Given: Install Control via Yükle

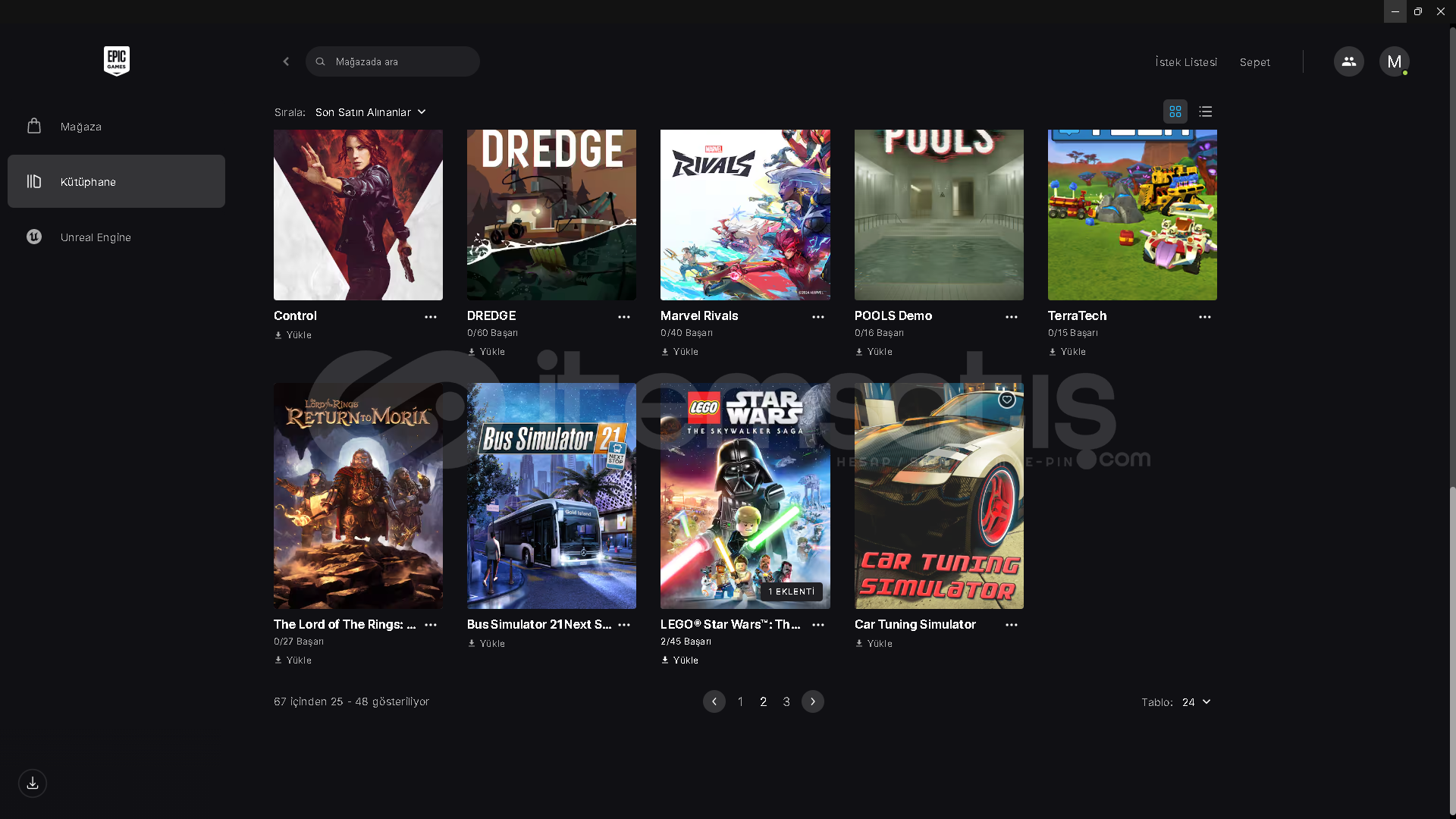Looking at the screenshot, I should [293, 335].
